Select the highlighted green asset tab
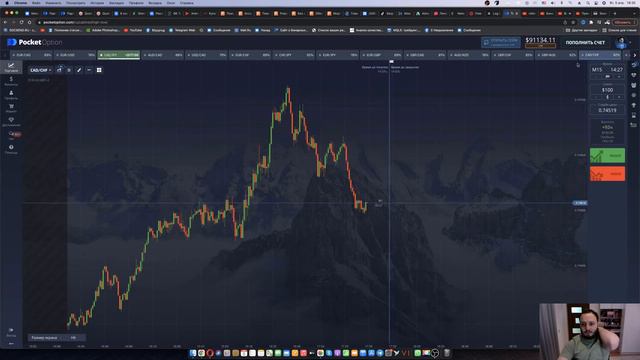The width and height of the screenshot is (640, 360). point(119,55)
